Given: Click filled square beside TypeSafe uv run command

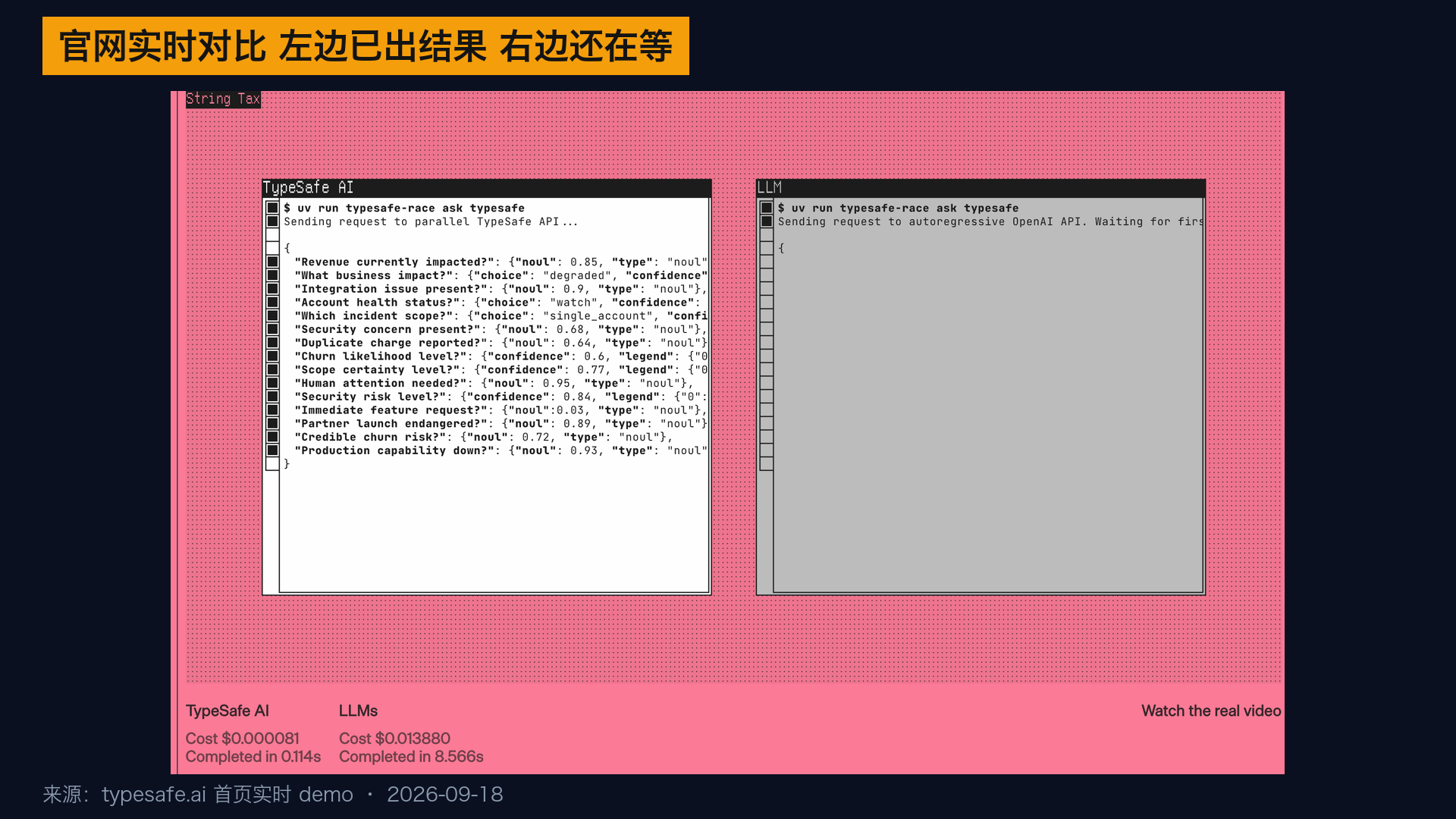Looking at the screenshot, I should 272,208.
